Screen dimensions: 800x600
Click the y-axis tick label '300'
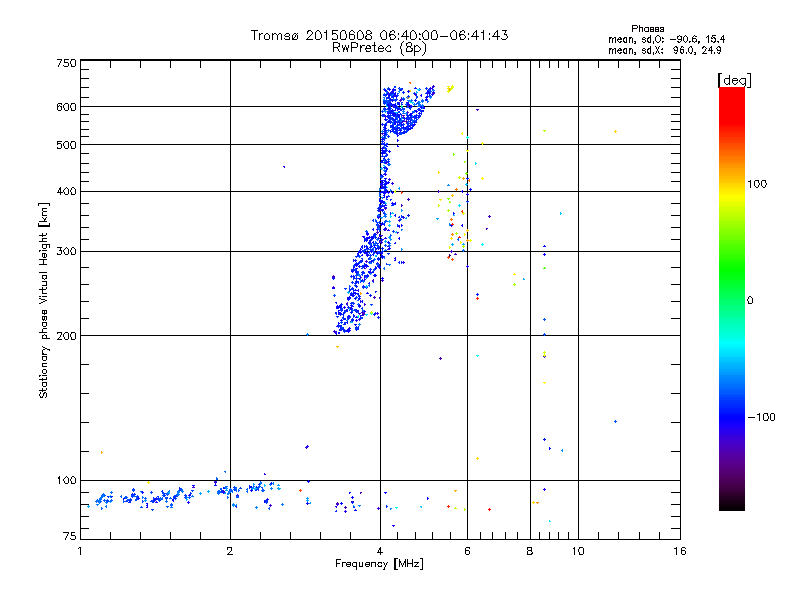click(66, 251)
